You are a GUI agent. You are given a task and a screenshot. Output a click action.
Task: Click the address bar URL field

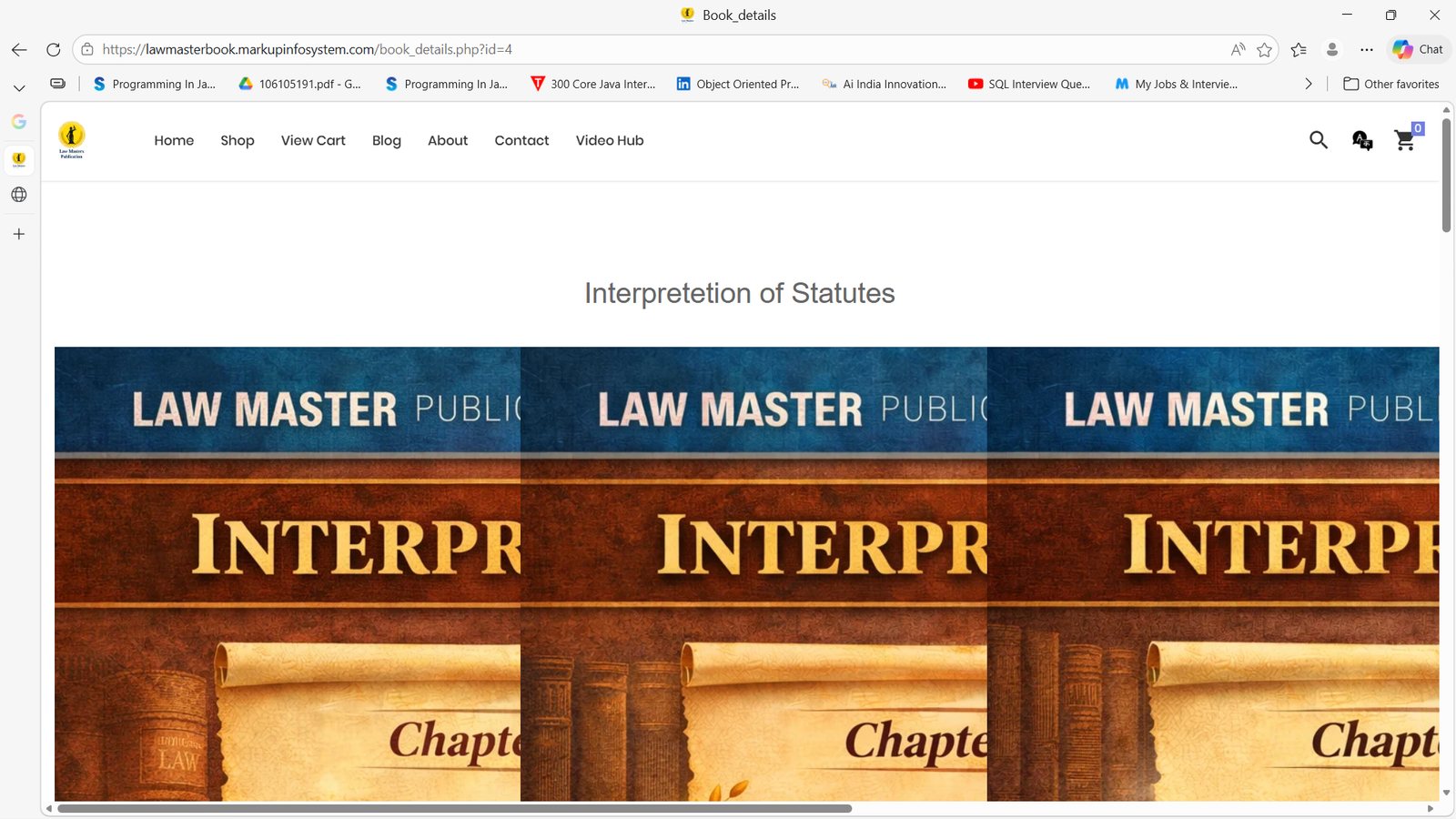(x=637, y=50)
